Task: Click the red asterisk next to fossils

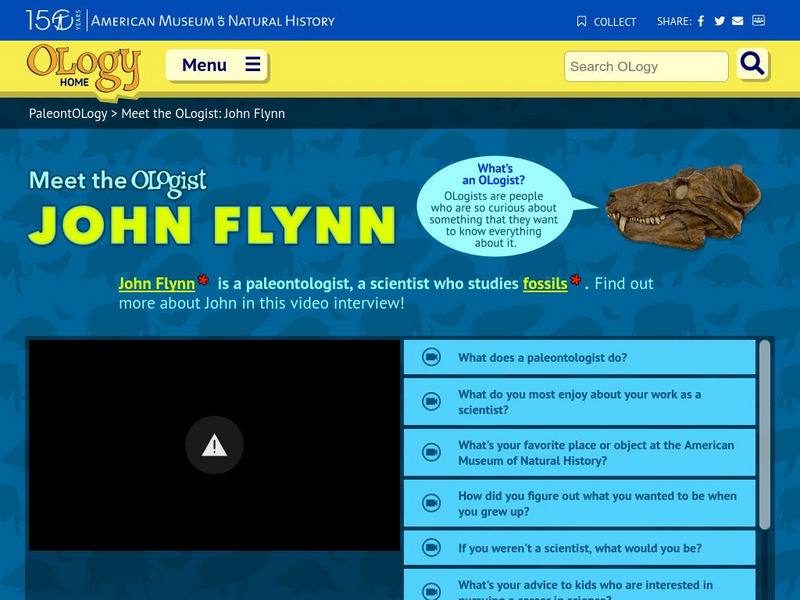Action: 576,280
